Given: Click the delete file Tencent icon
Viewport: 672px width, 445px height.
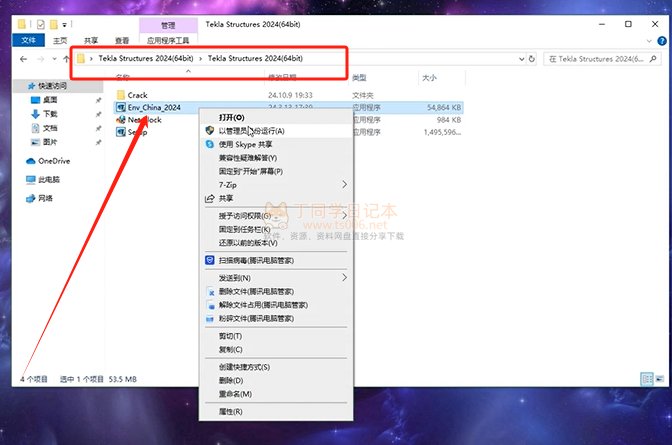Looking at the screenshot, I should (x=210, y=292).
